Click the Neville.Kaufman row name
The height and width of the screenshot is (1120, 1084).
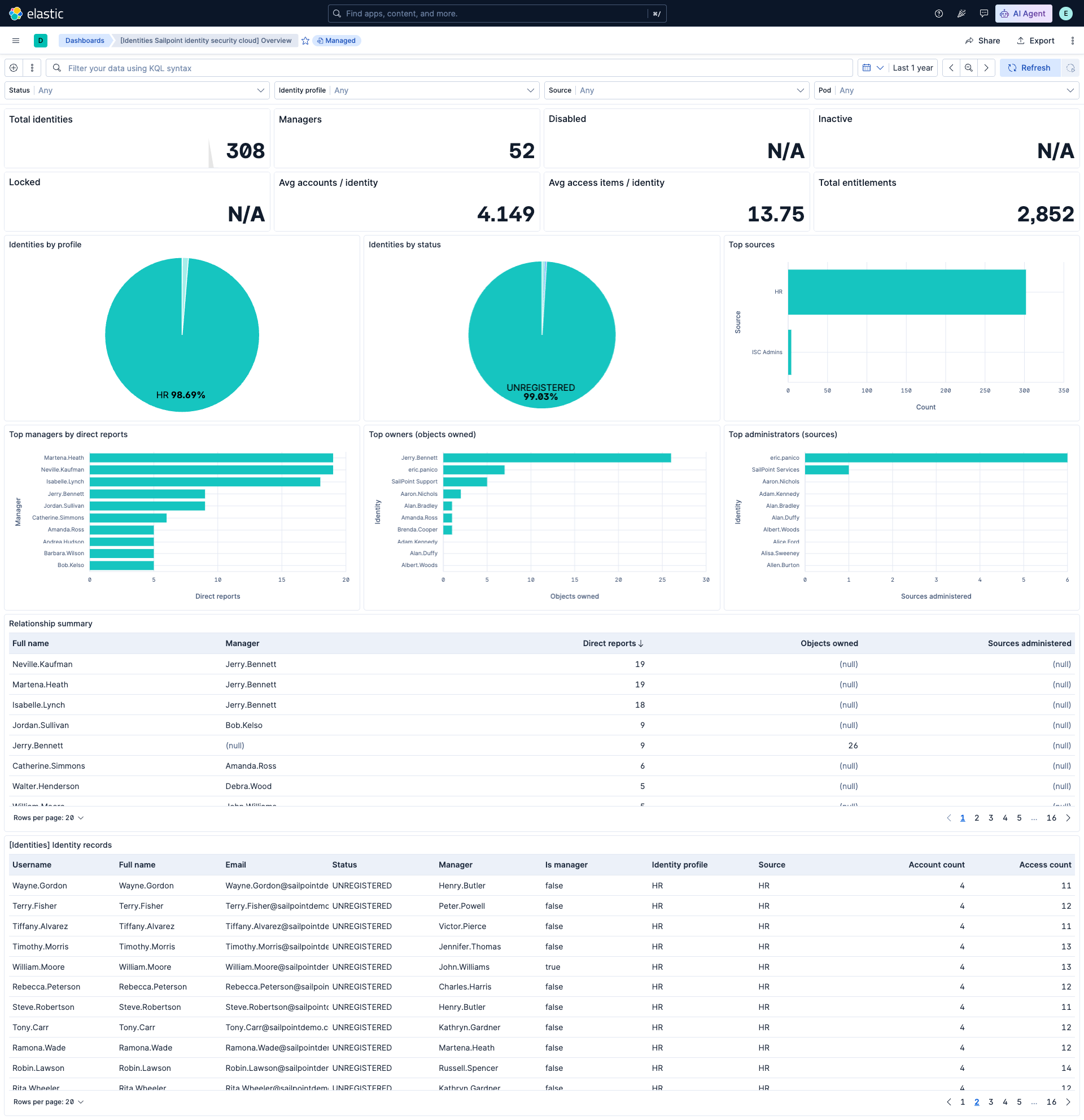coord(42,664)
